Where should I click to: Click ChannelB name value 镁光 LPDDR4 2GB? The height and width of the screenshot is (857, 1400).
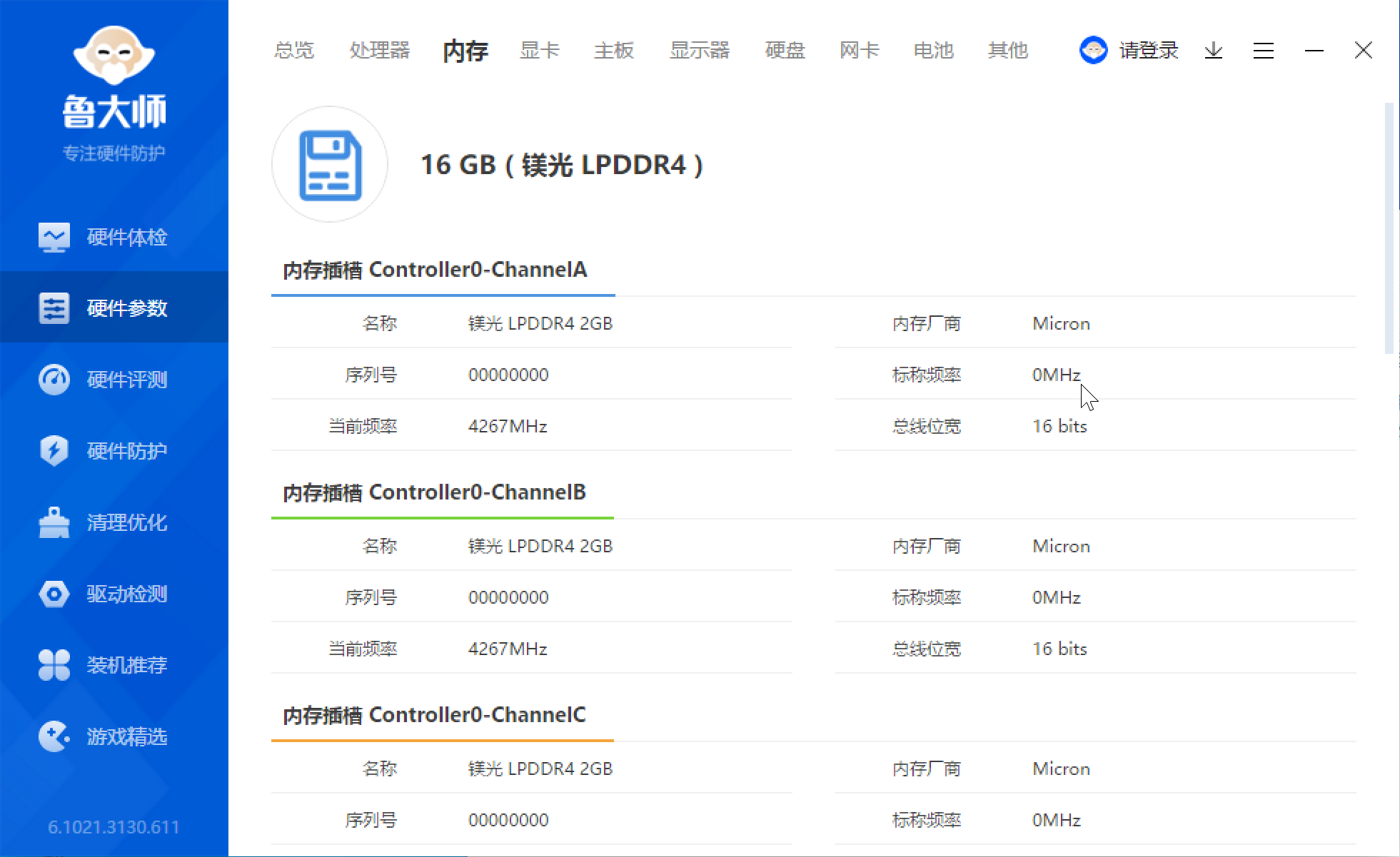(x=540, y=546)
